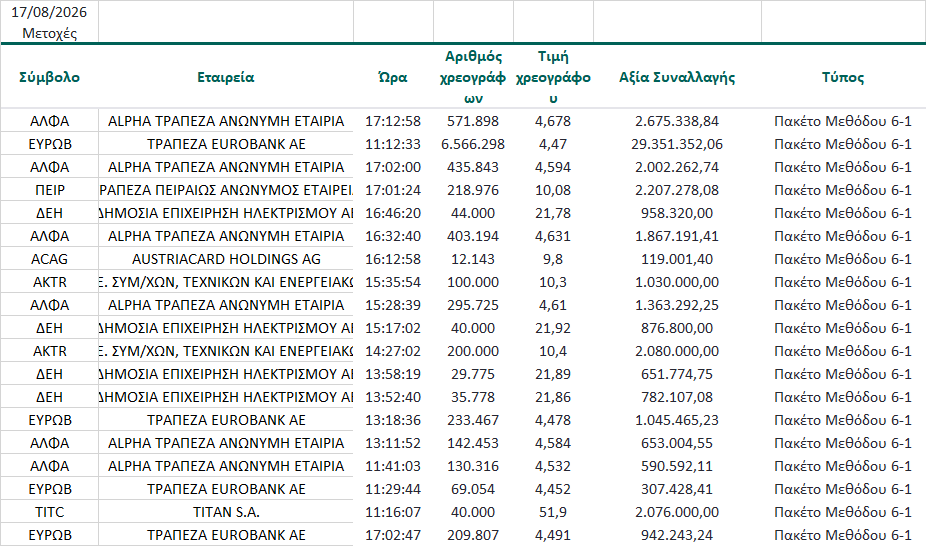Viewport: 926px width, 546px height.
Task: Click the Τύπος column header
Action: [843, 77]
